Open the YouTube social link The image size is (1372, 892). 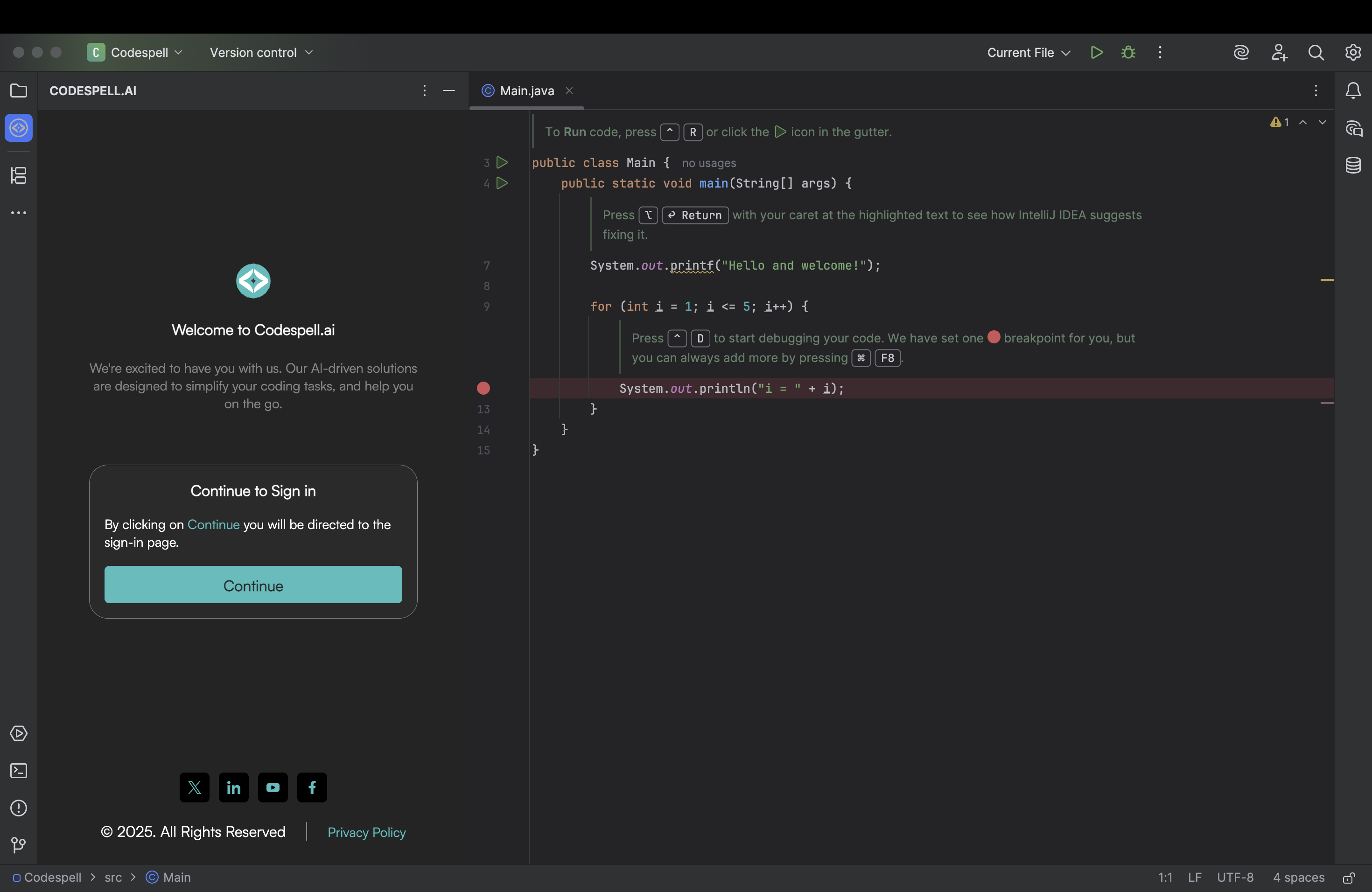pyautogui.click(x=273, y=787)
